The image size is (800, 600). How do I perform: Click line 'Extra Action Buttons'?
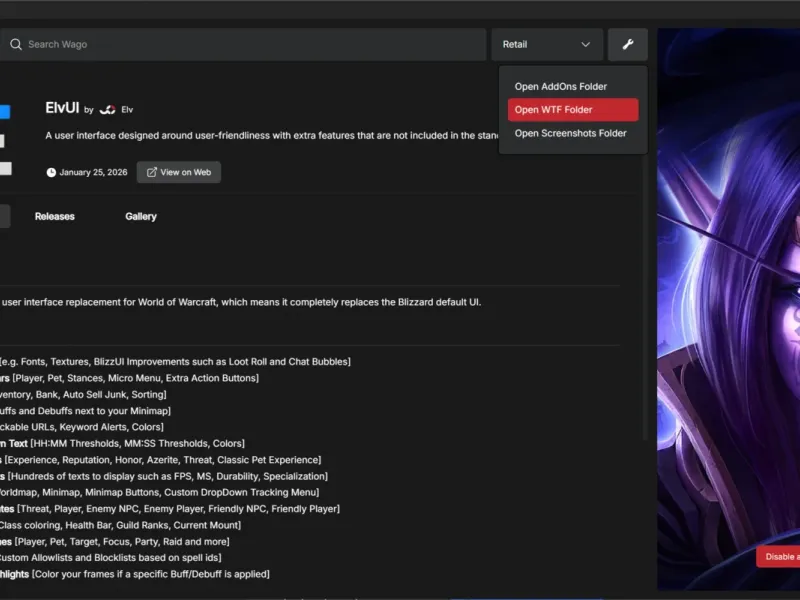[x=212, y=378]
